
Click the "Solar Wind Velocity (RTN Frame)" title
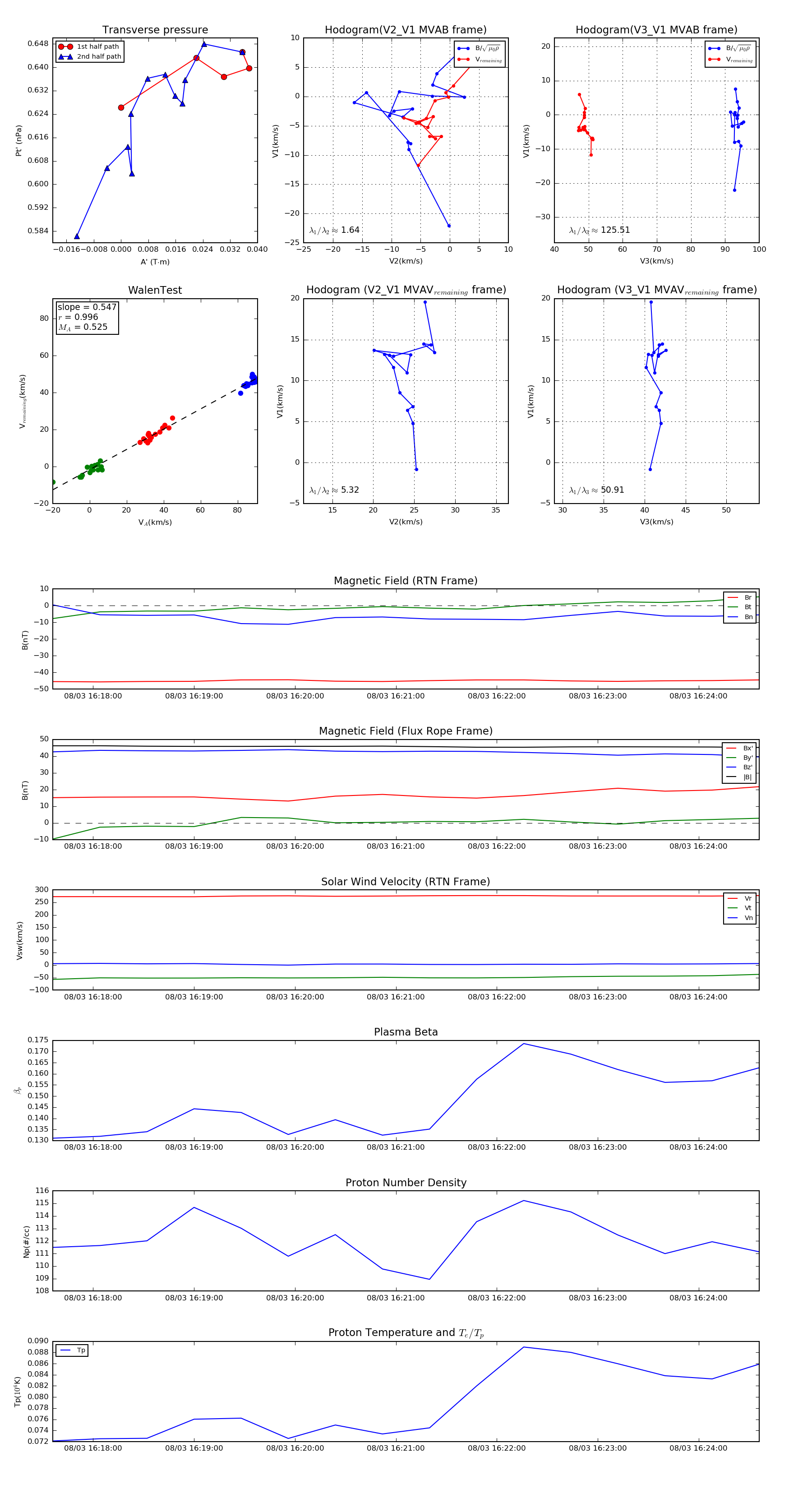tap(406, 882)
